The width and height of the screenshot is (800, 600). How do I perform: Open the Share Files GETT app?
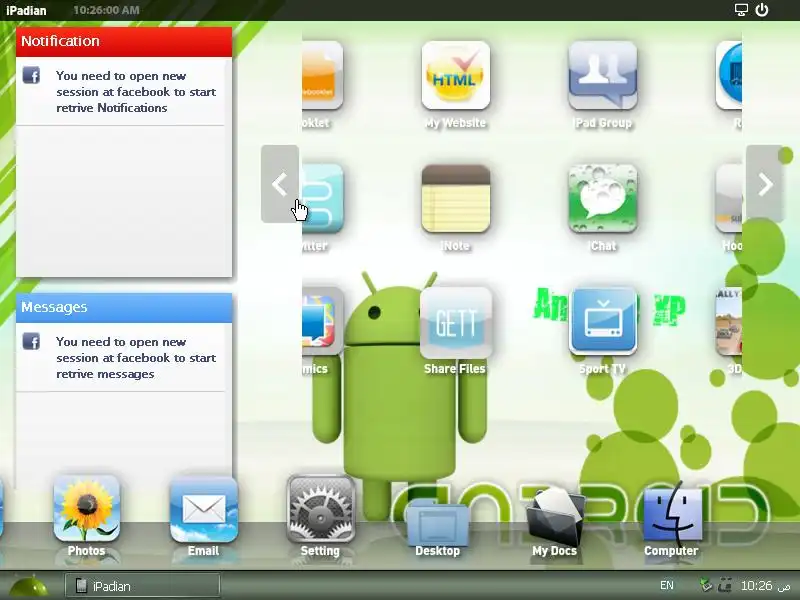(456, 322)
